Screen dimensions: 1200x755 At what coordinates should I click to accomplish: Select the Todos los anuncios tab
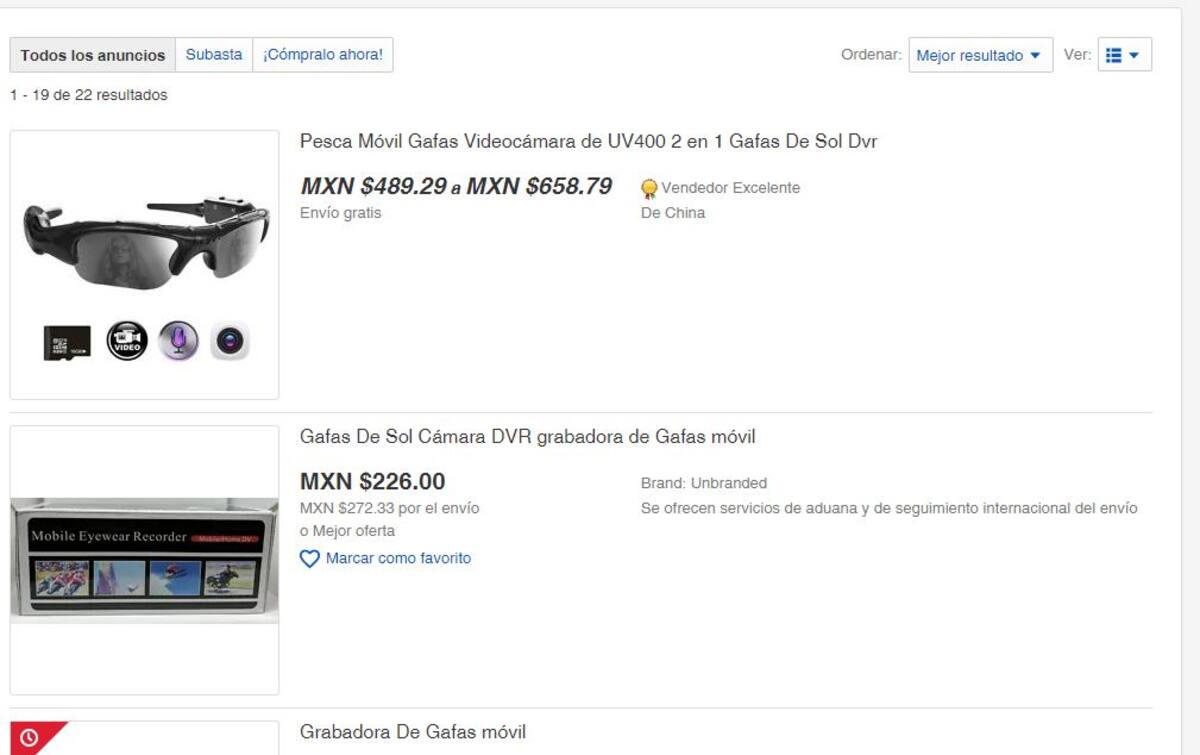pyautogui.click(x=93, y=55)
